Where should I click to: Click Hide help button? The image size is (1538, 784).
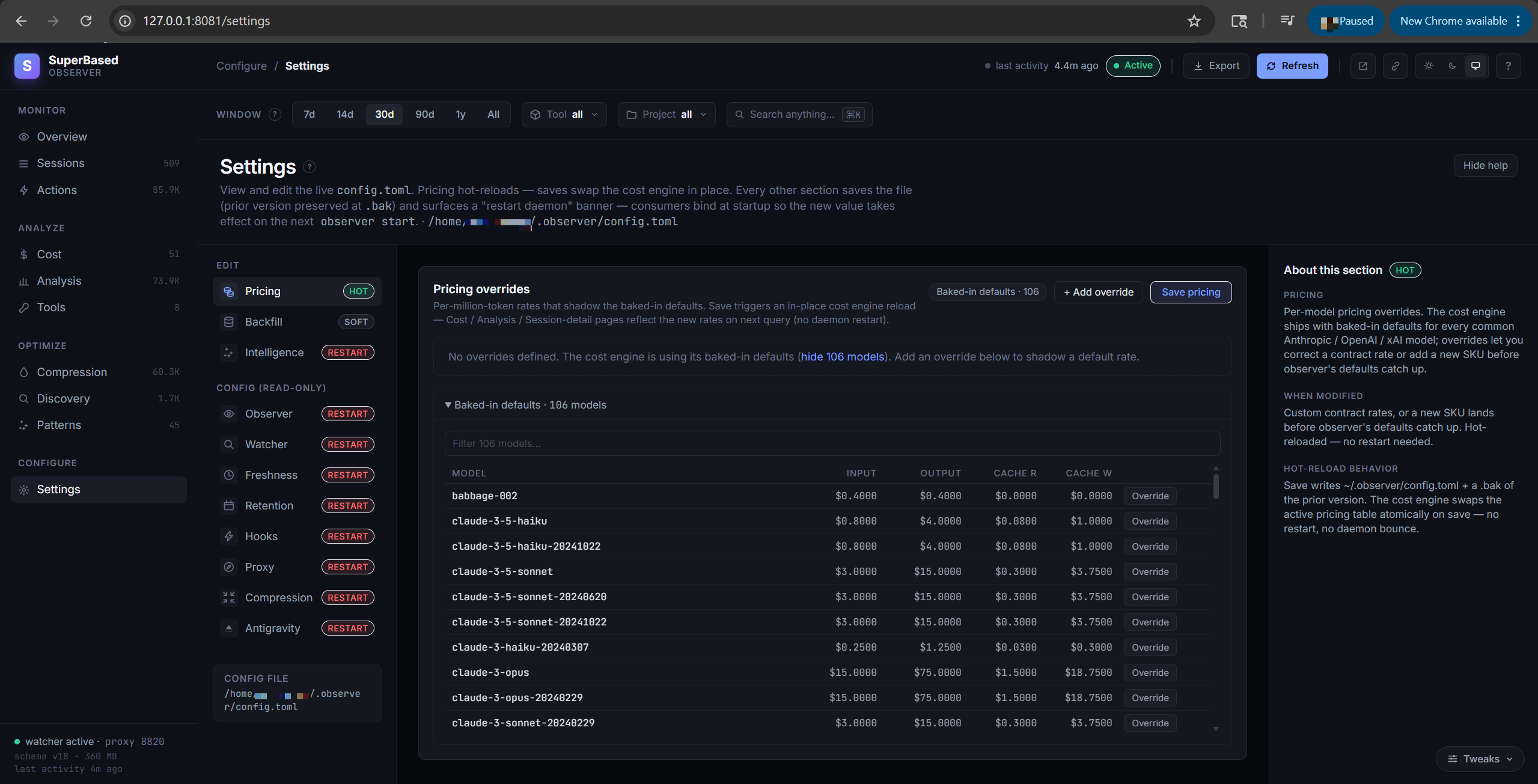point(1485,165)
